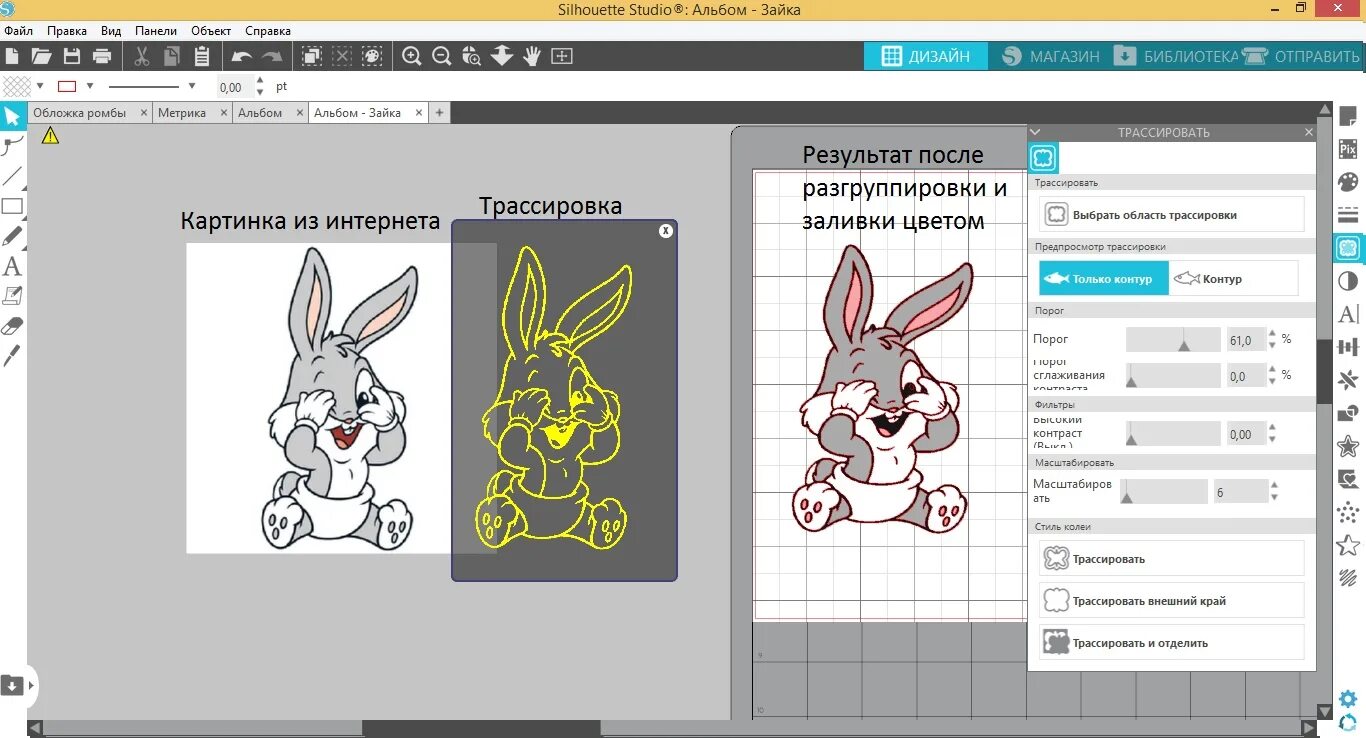Click the deselect all icon
Screen dimensions: 1366x738
(x=342, y=56)
